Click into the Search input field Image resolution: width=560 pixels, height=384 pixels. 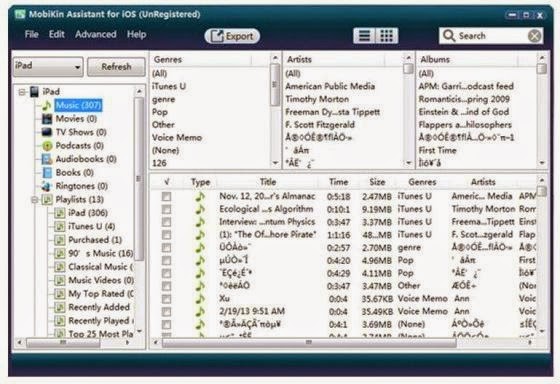[x=491, y=36]
